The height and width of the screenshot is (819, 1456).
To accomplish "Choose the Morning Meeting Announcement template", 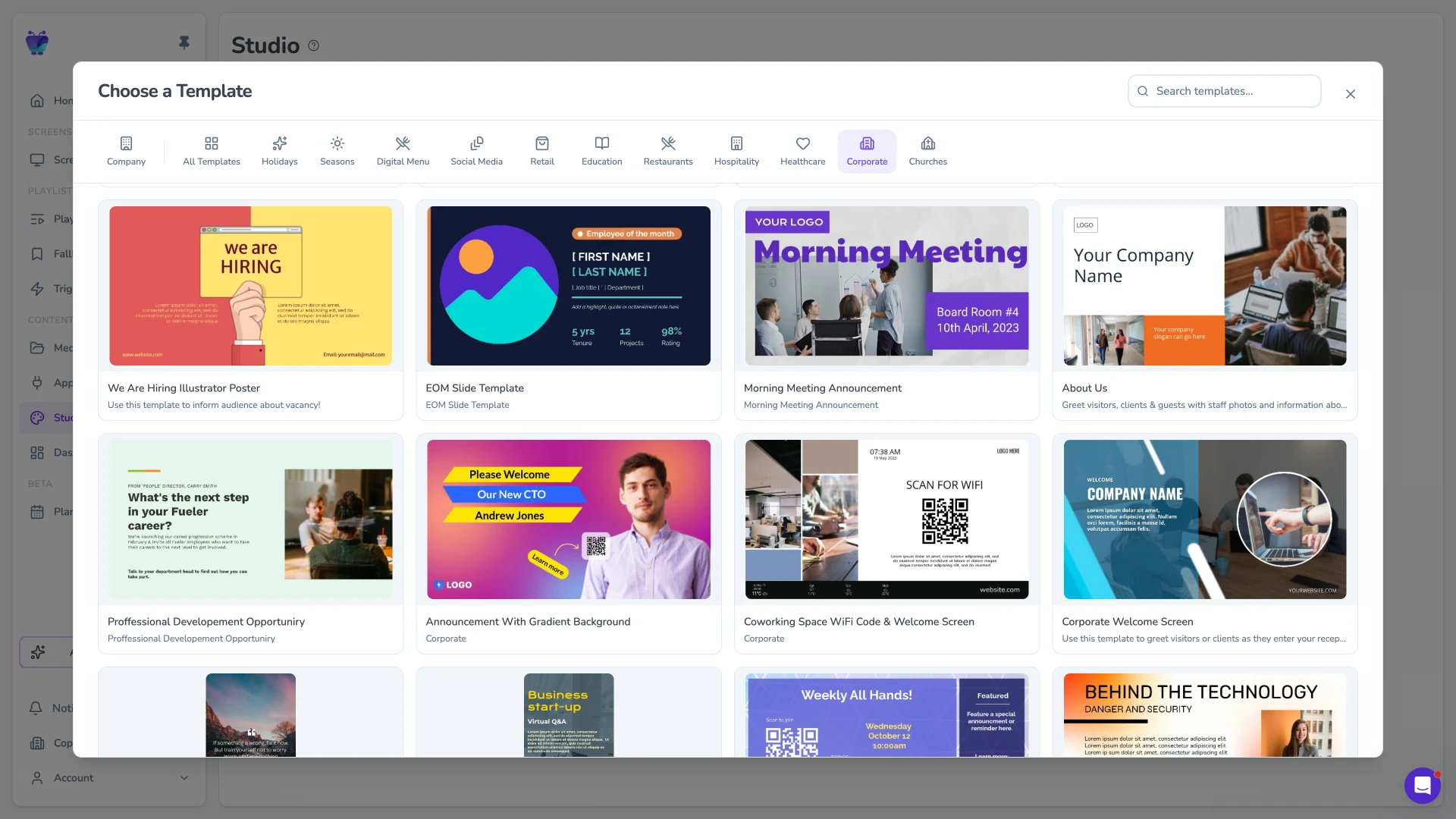I will point(886,310).
